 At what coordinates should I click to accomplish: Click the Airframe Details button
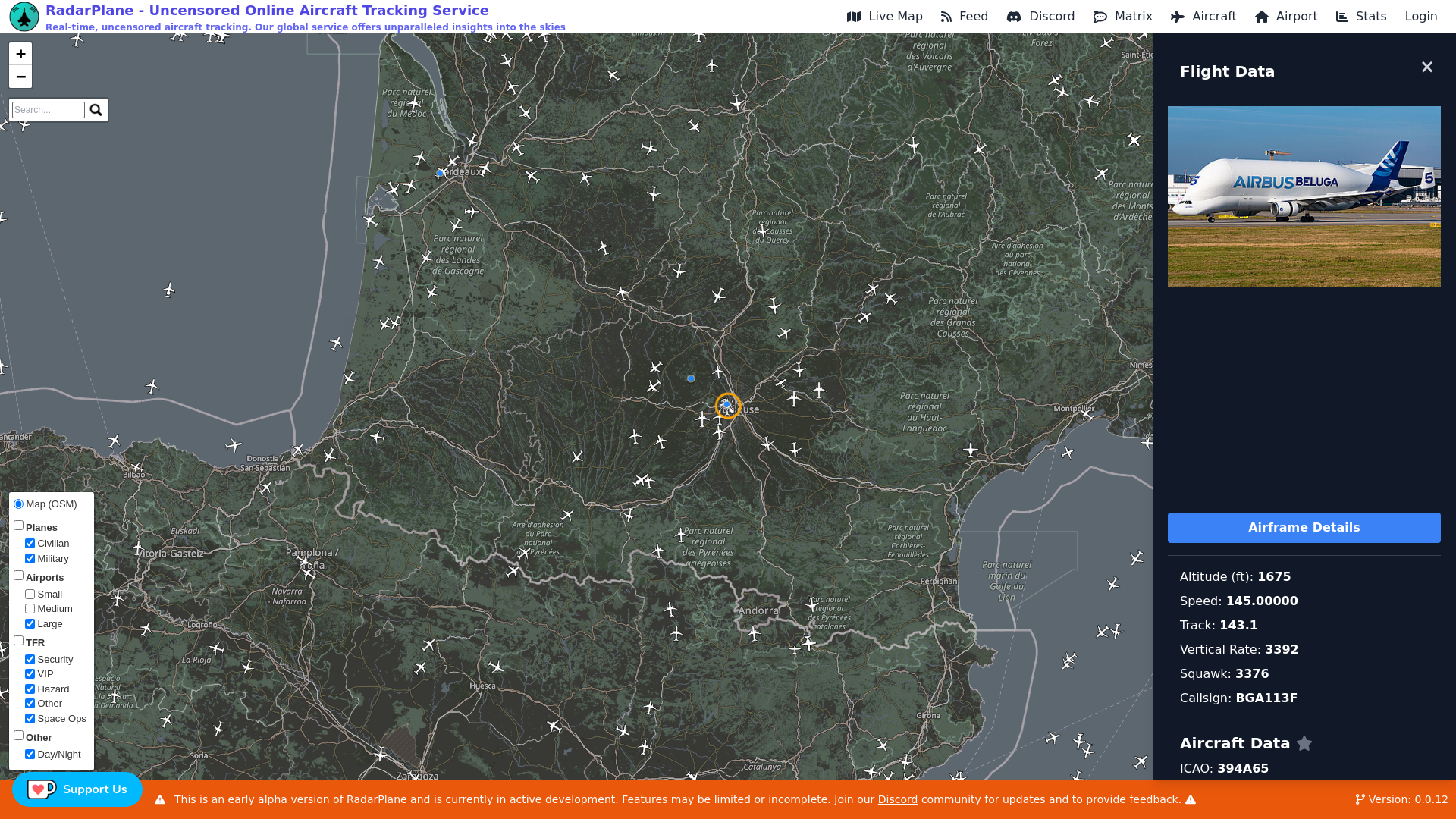point(1304,528)
